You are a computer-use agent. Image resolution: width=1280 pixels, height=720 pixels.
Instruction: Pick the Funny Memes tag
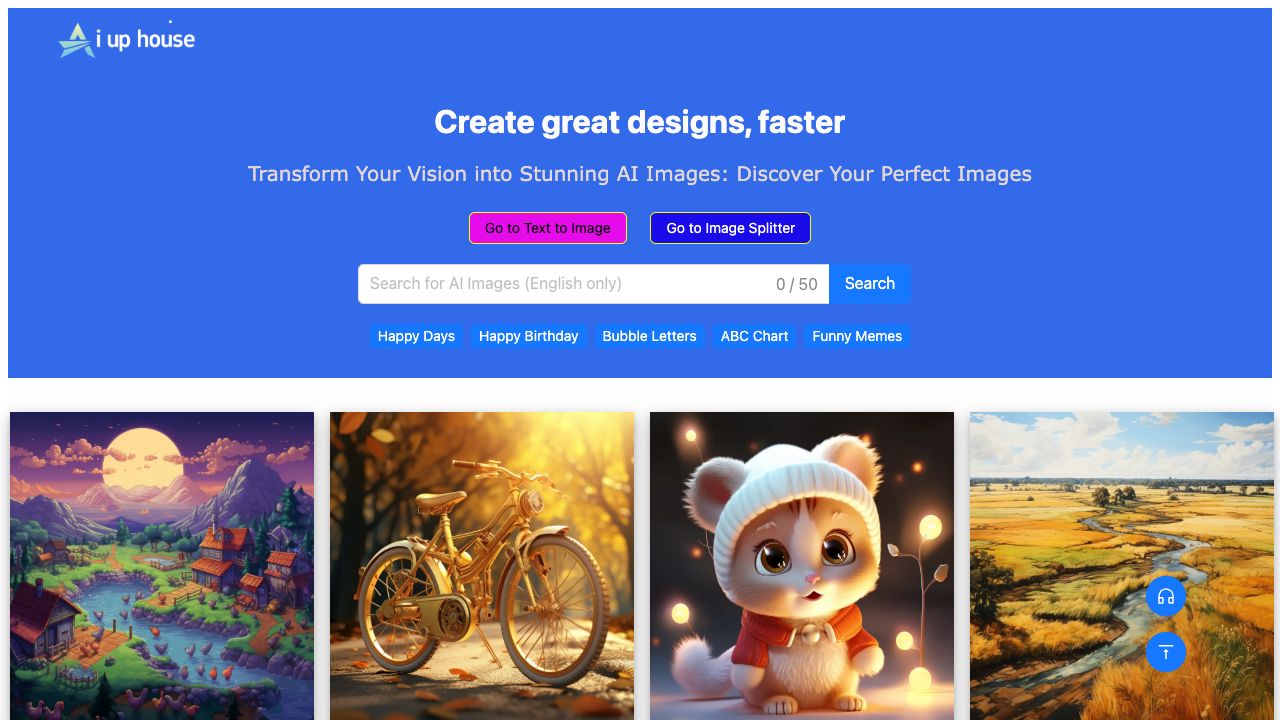click(x=857, y=336)
